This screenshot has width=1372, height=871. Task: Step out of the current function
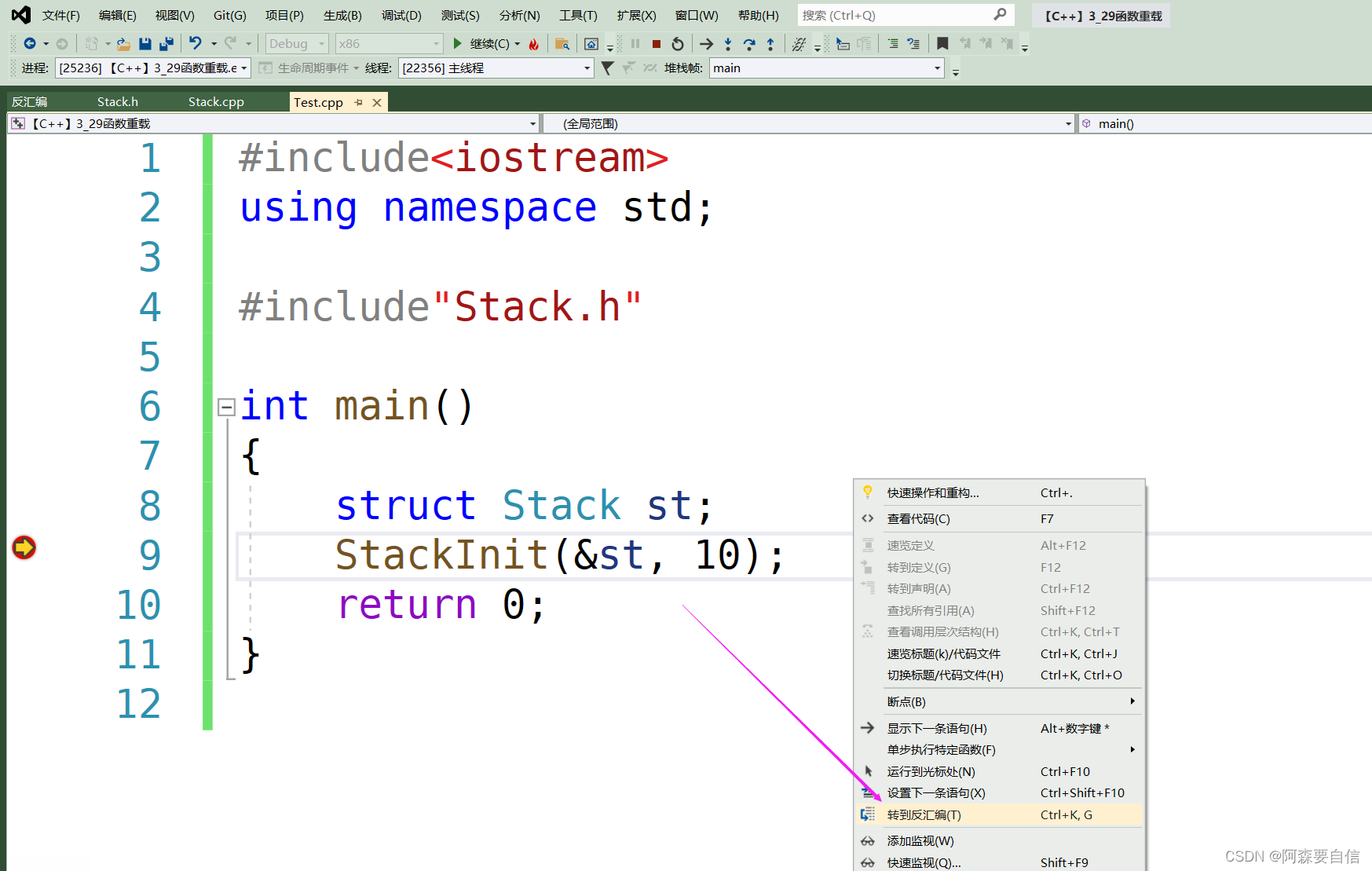pos(770,44)
